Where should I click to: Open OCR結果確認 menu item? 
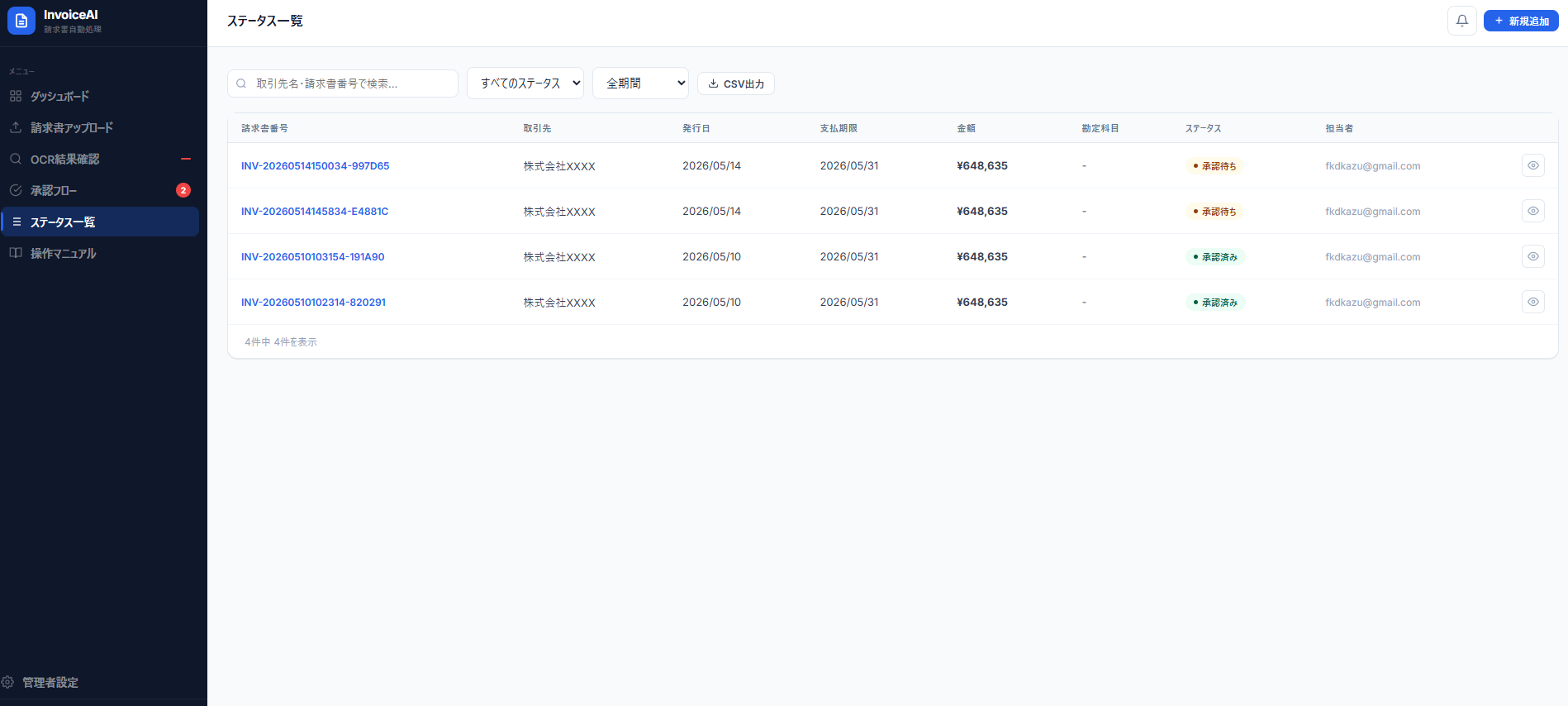point(99,159)
